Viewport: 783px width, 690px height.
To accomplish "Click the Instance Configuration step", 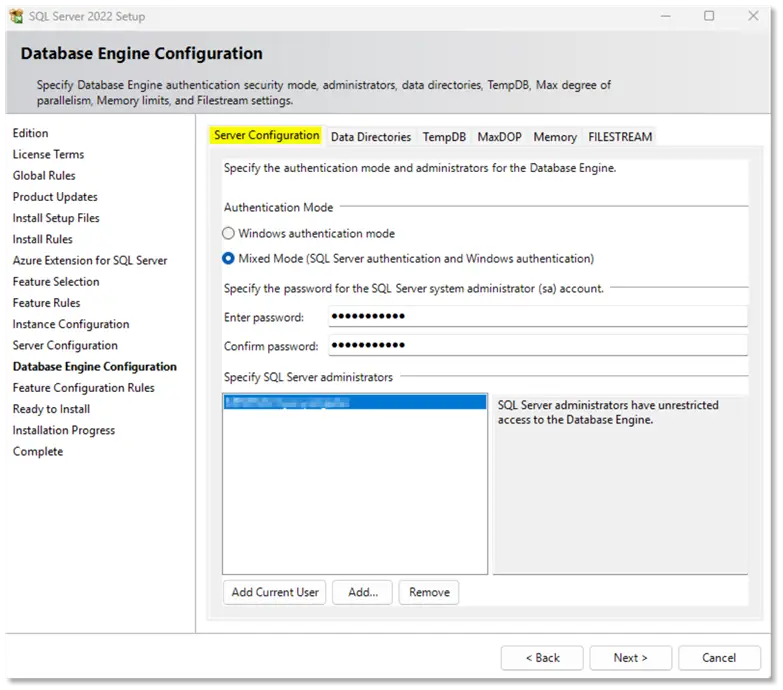I will click(x=71, y=324).
